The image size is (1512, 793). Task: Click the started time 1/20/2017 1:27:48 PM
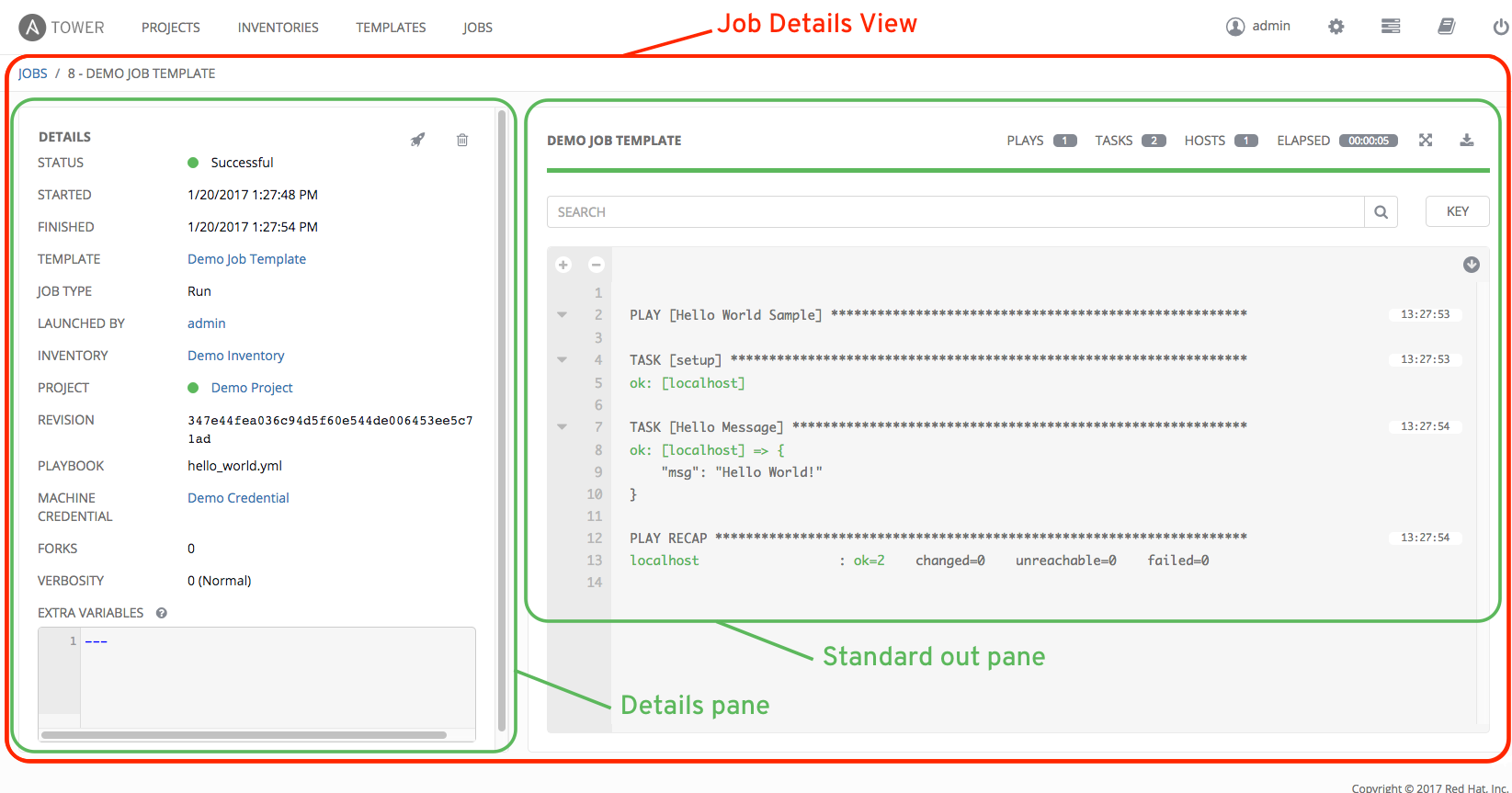(253, 195)
